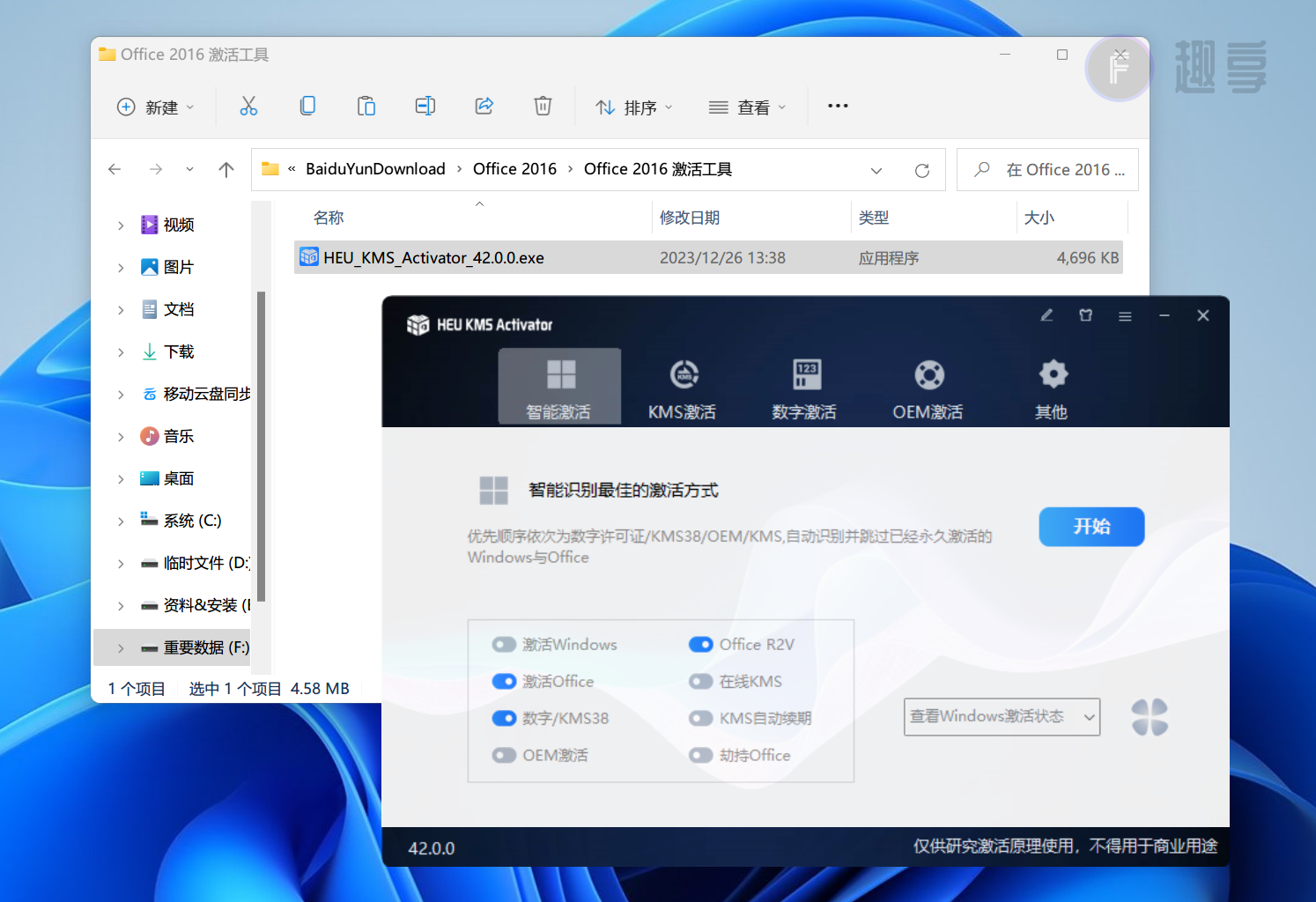Expand the 系统 (C:) drive node
Image resolution: width=1316 pixels, height=902 pixels.
[121, 521]
